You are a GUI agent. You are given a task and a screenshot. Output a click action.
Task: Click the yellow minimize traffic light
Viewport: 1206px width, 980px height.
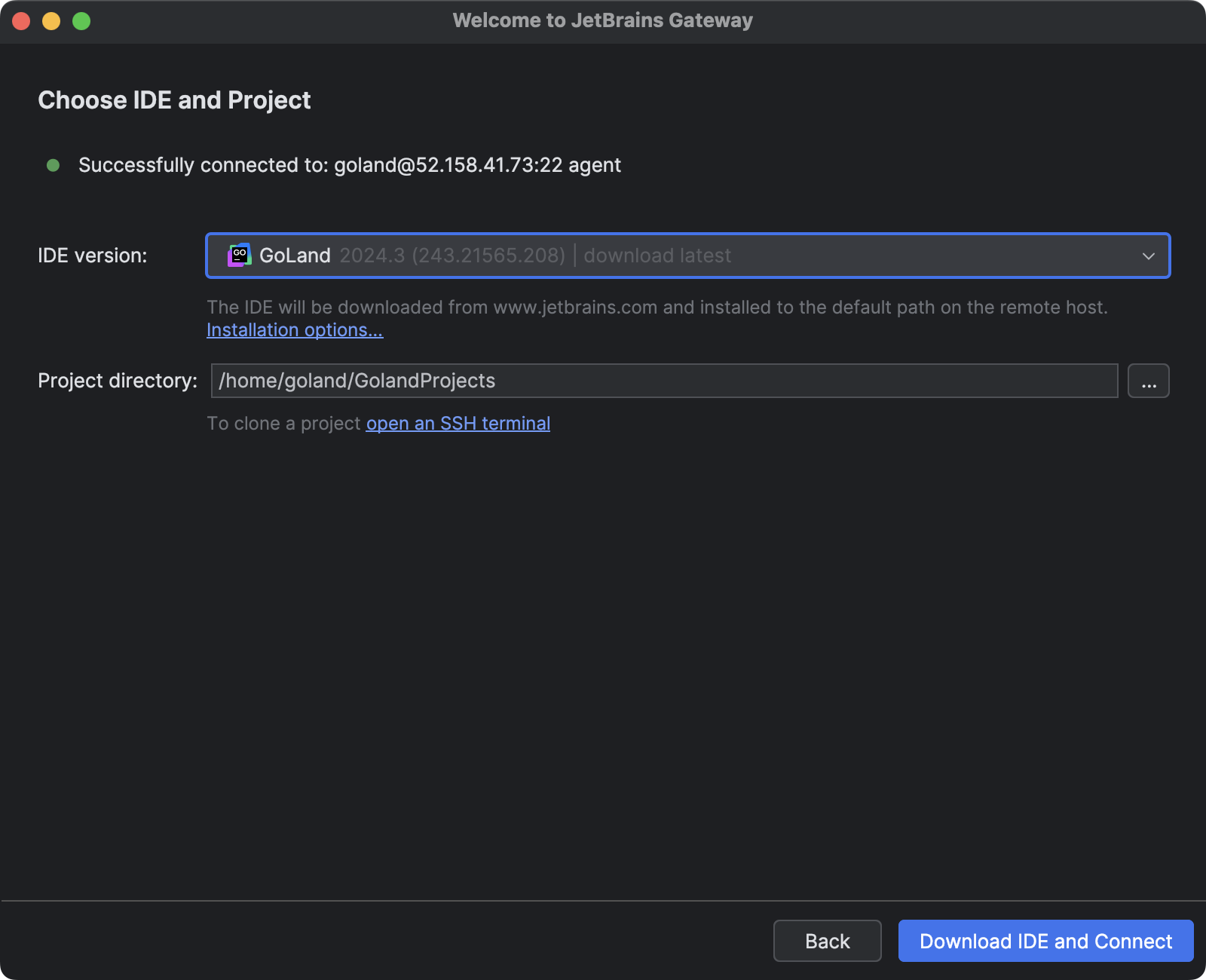tap(51, 21)
